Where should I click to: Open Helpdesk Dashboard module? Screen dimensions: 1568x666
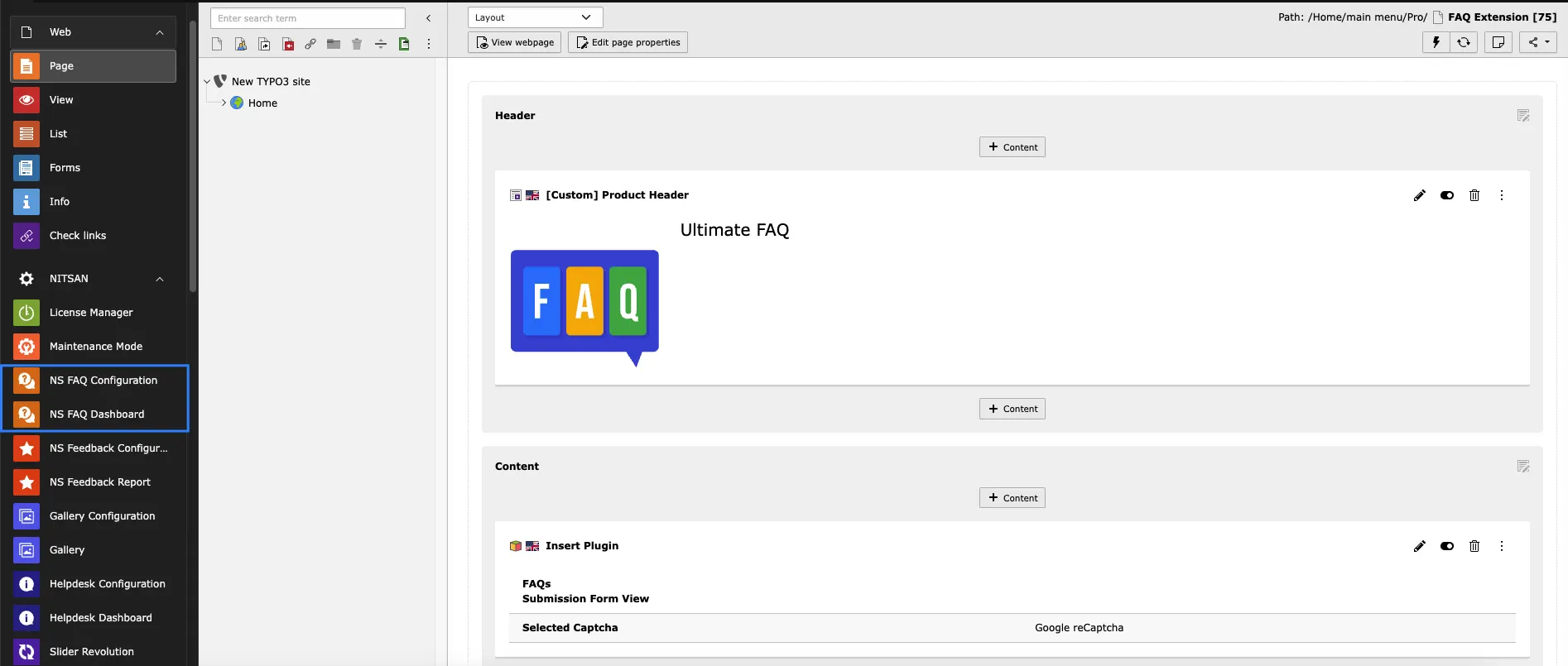coord(93,618)
